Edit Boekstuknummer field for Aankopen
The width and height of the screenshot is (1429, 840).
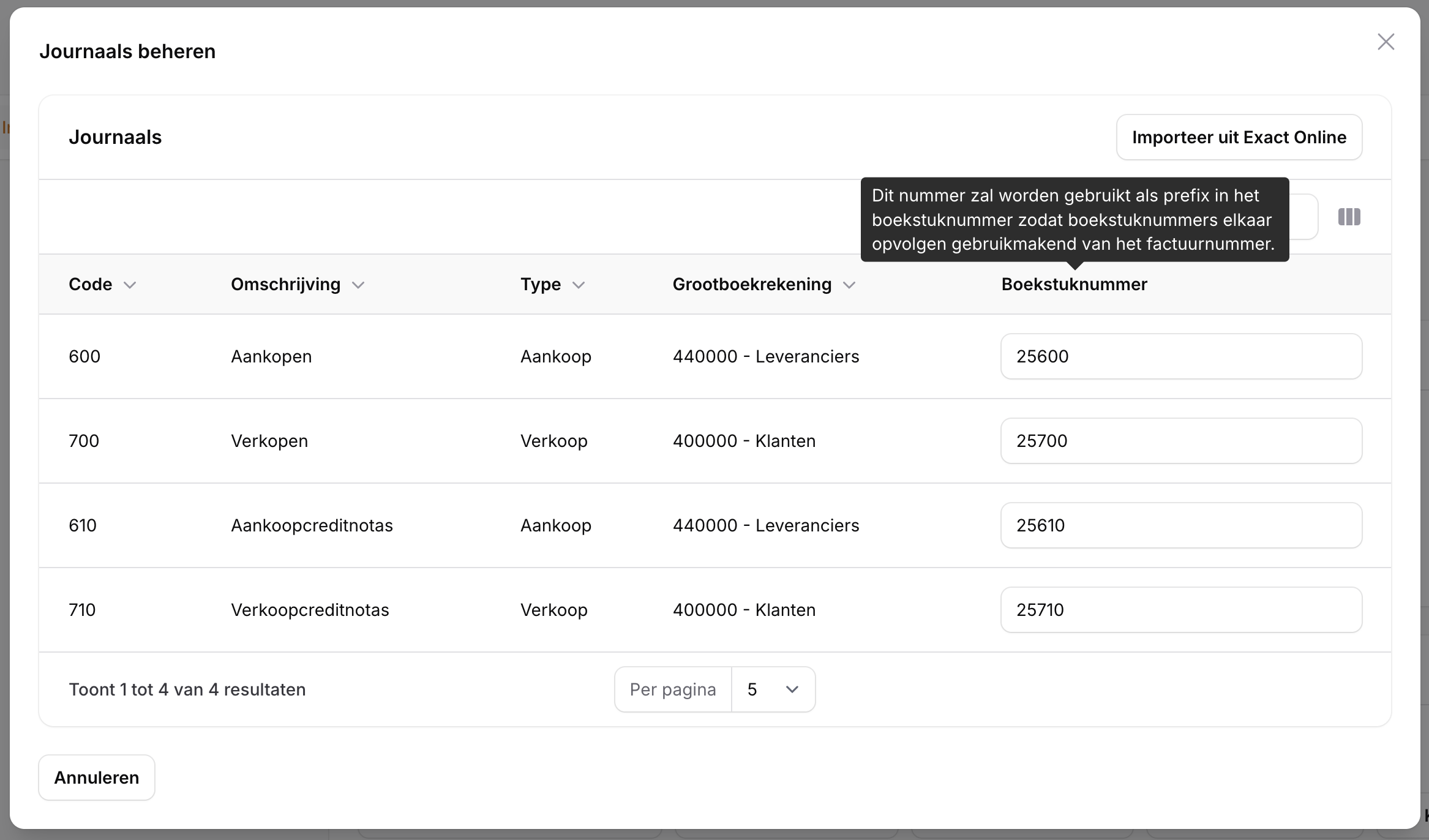1180,356
